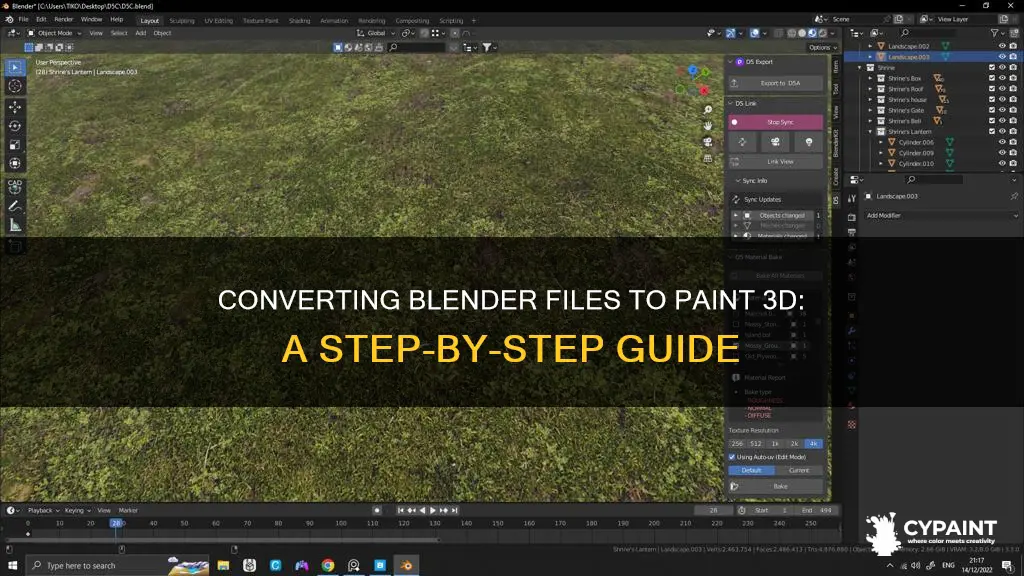Viewport: 1024px width, 576px height.
Task: Click the Bake button
Action: (776, 487)
